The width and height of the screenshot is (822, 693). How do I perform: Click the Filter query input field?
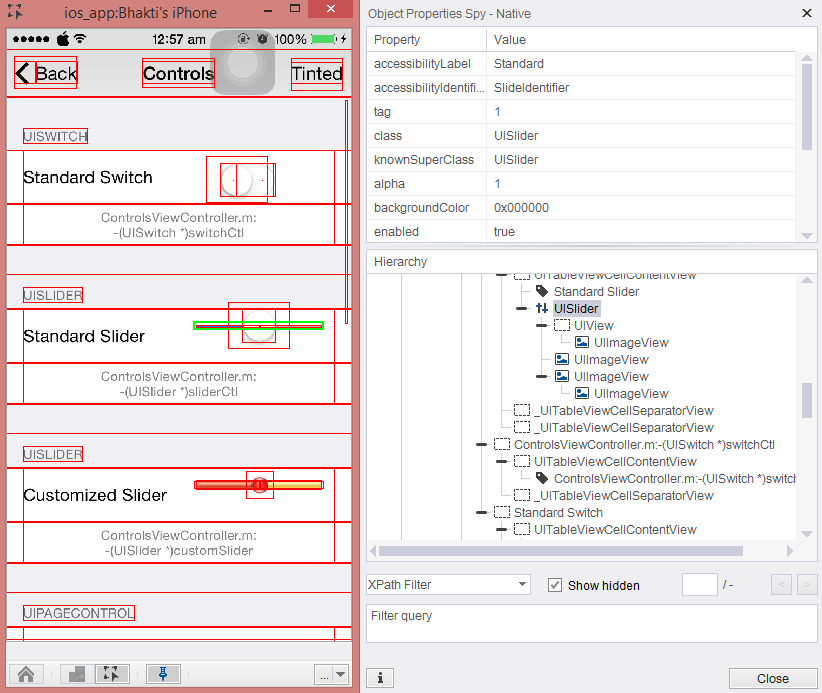coord(591,623)
